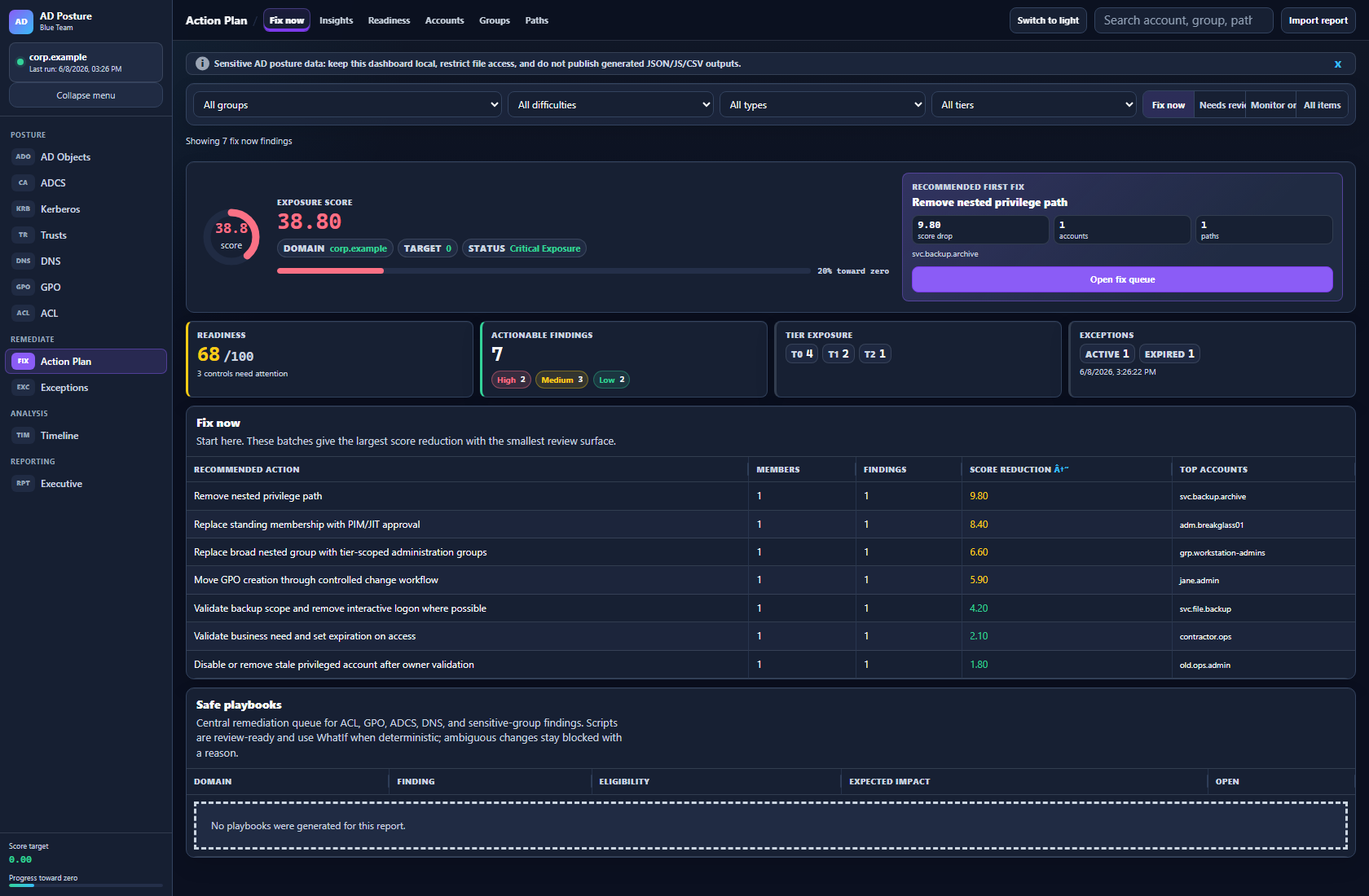
Task: Click the High 2 severity badge
Action: [x=511, y=380]
